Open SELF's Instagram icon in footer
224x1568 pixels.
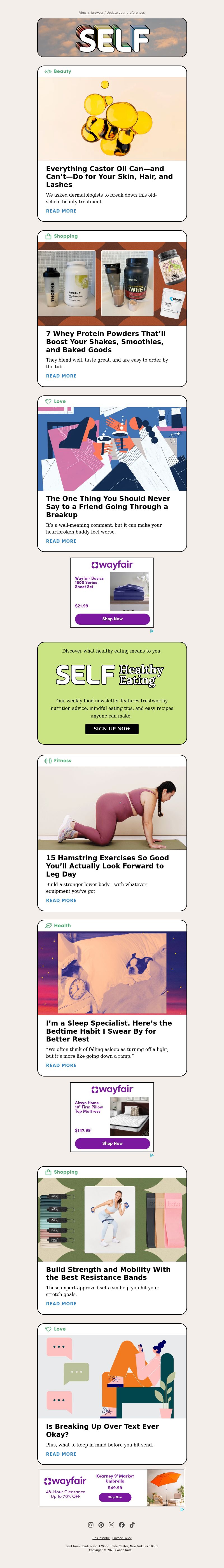[x=91, y=1525]
